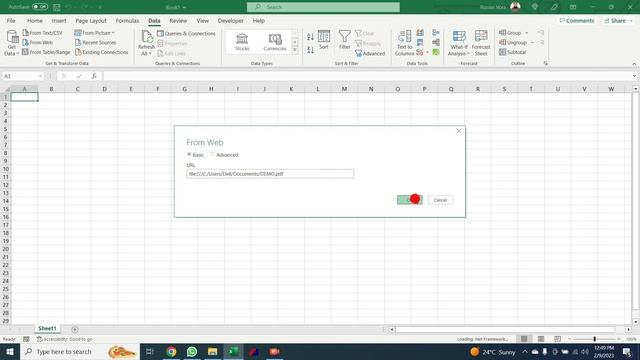
Task: Toggle the AutoSave switch
Action: [x=40, y=7]
